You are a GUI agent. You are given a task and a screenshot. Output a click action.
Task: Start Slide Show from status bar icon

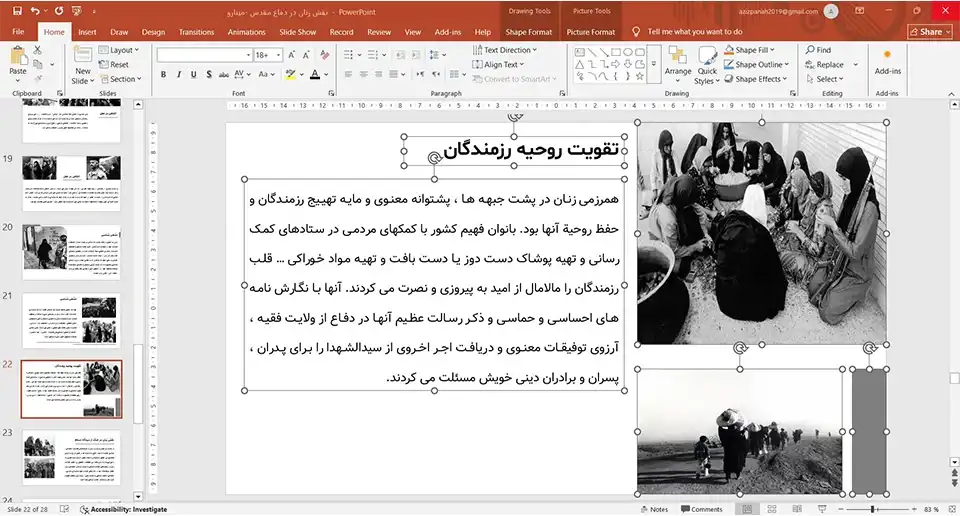pyautogui.click(x=822, y=509)
